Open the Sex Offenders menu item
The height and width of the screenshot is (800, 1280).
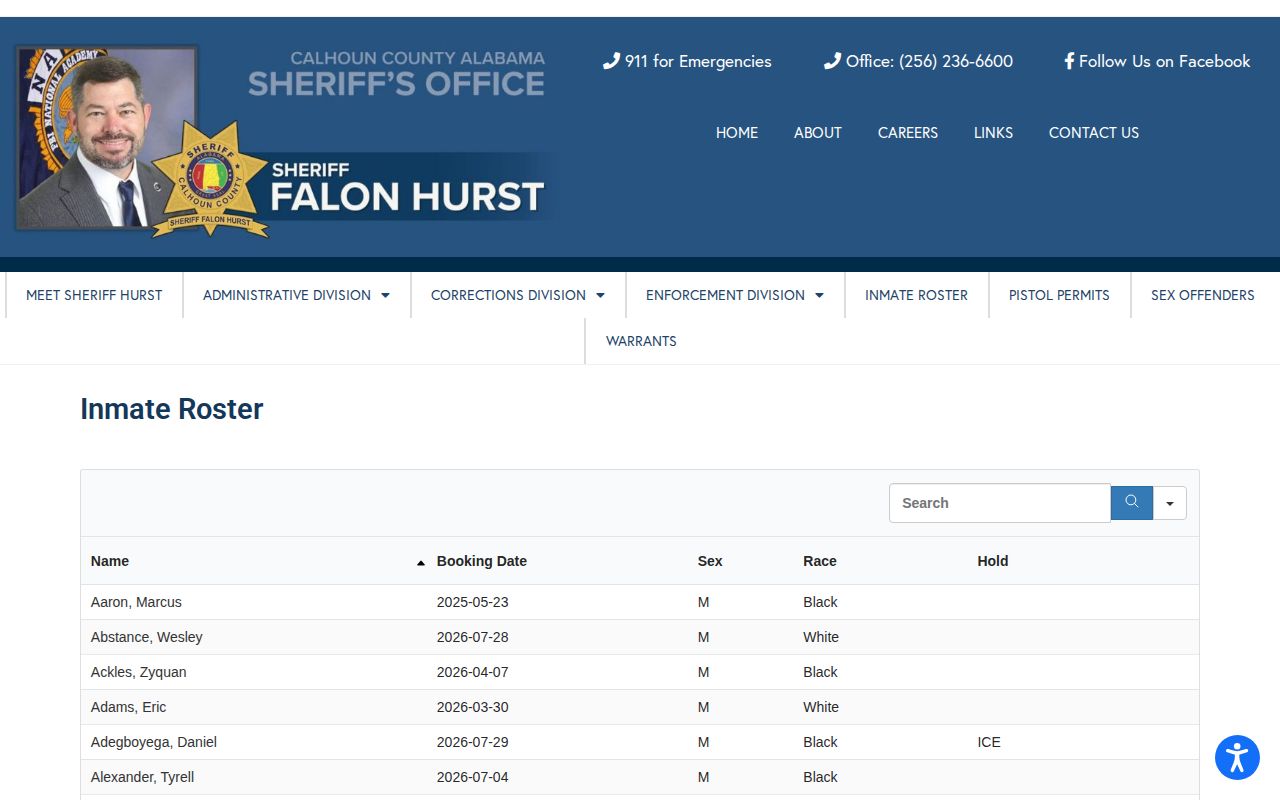[1202, 295]
